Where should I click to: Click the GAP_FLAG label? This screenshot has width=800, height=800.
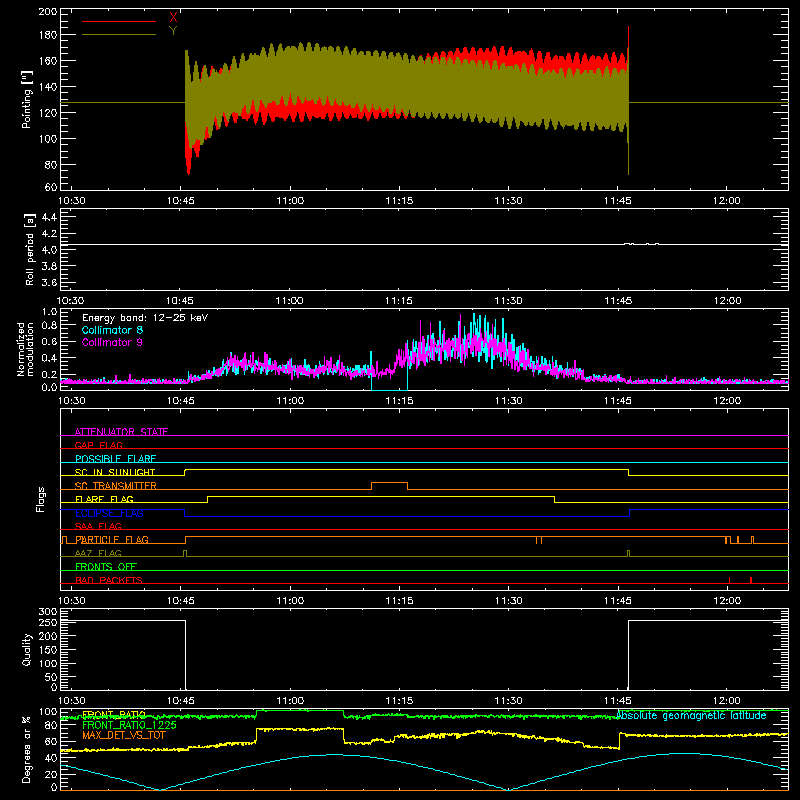click(98, 445)
